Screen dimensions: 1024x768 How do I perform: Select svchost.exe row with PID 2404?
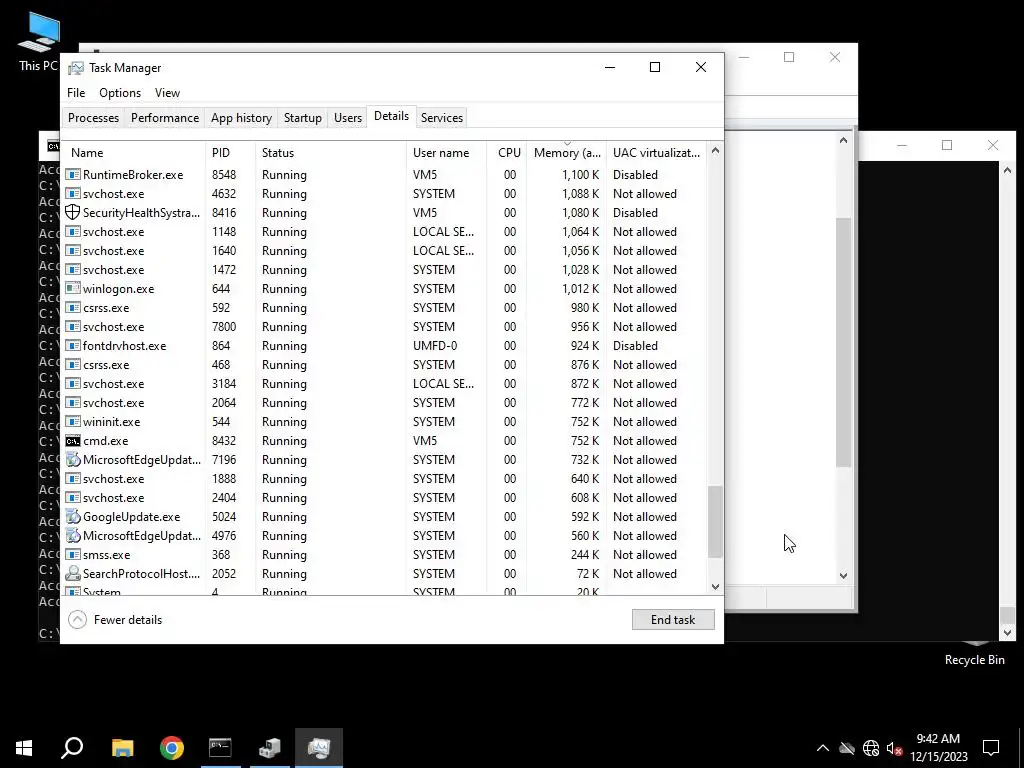(385, 498)
